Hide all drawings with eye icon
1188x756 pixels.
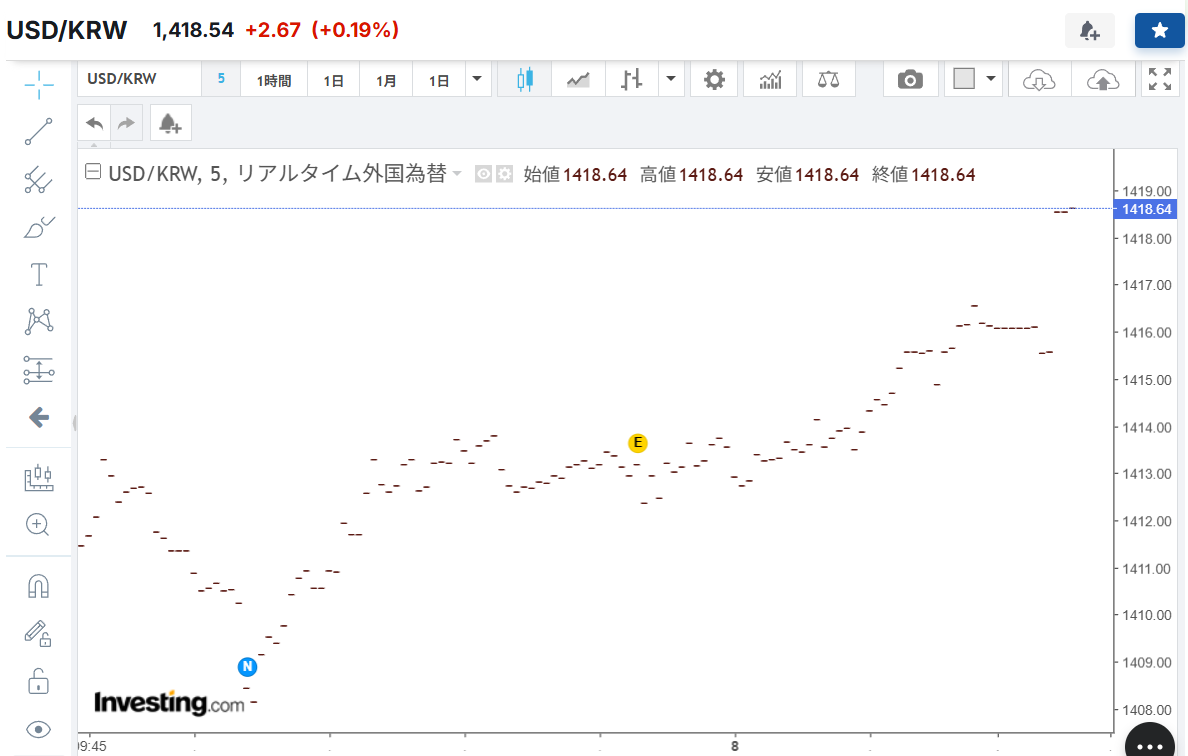click(x=39, y=729)
